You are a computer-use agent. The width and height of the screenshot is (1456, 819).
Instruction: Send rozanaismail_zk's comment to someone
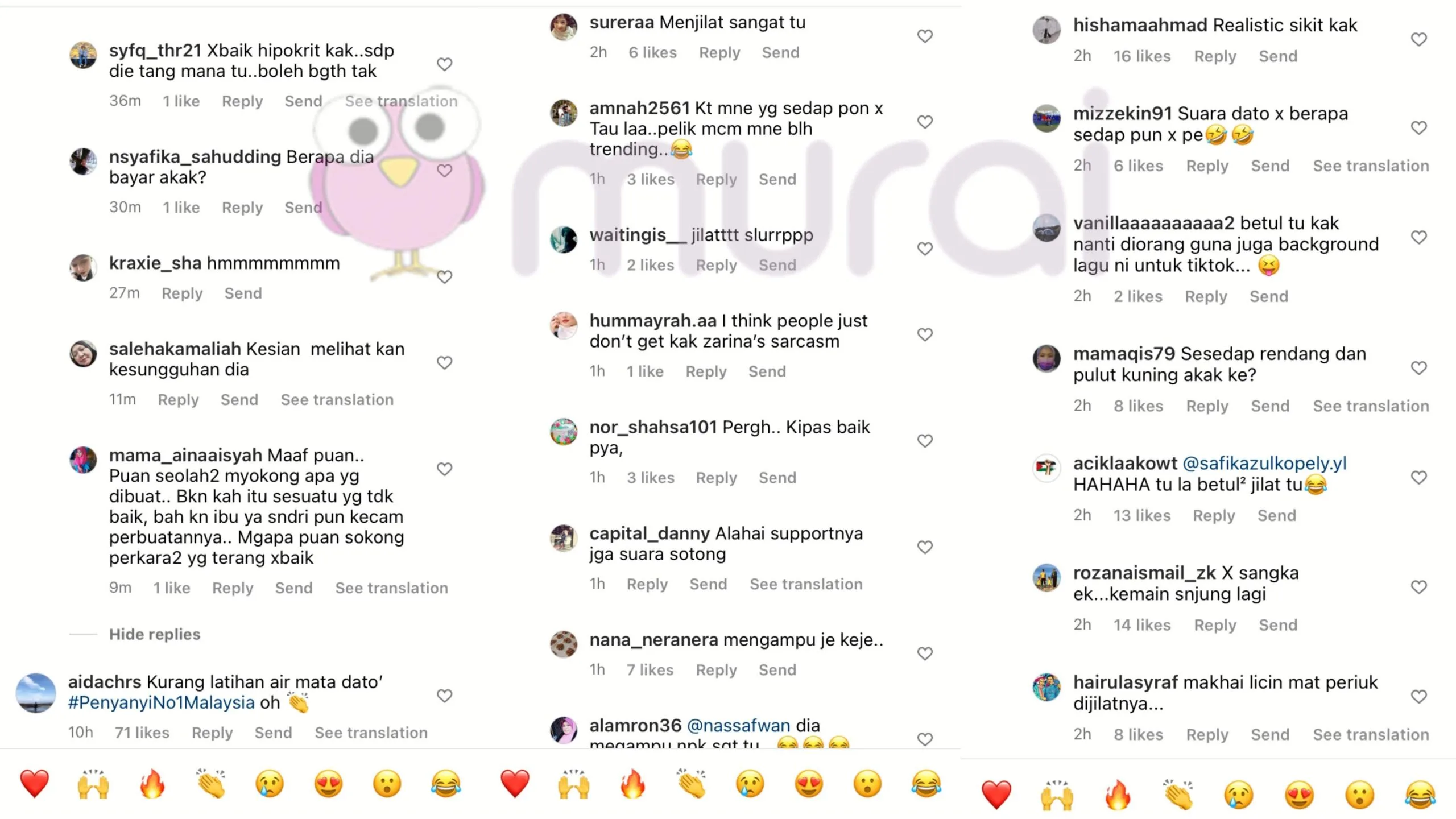point(1278,625)
